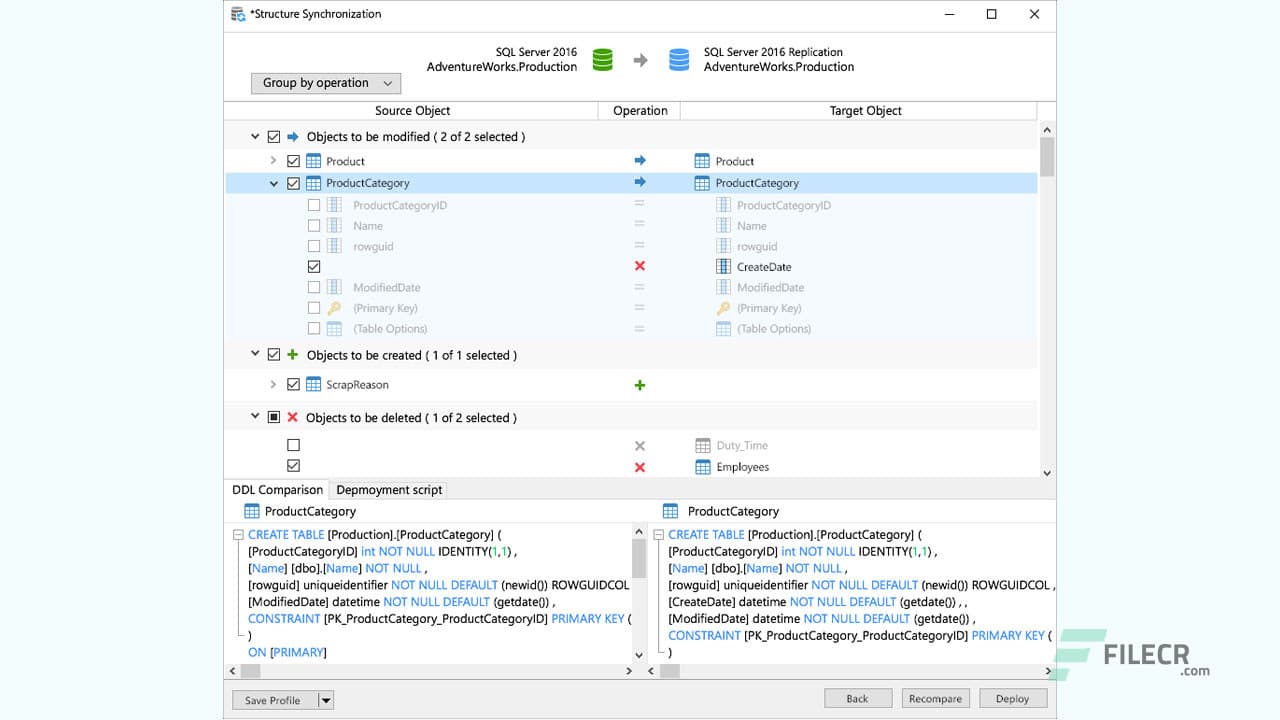Click the blue arrow operation icon for Product
The height and width of the screenshot is (720, 1280).
pyautogui.click(x=639, y=160)
